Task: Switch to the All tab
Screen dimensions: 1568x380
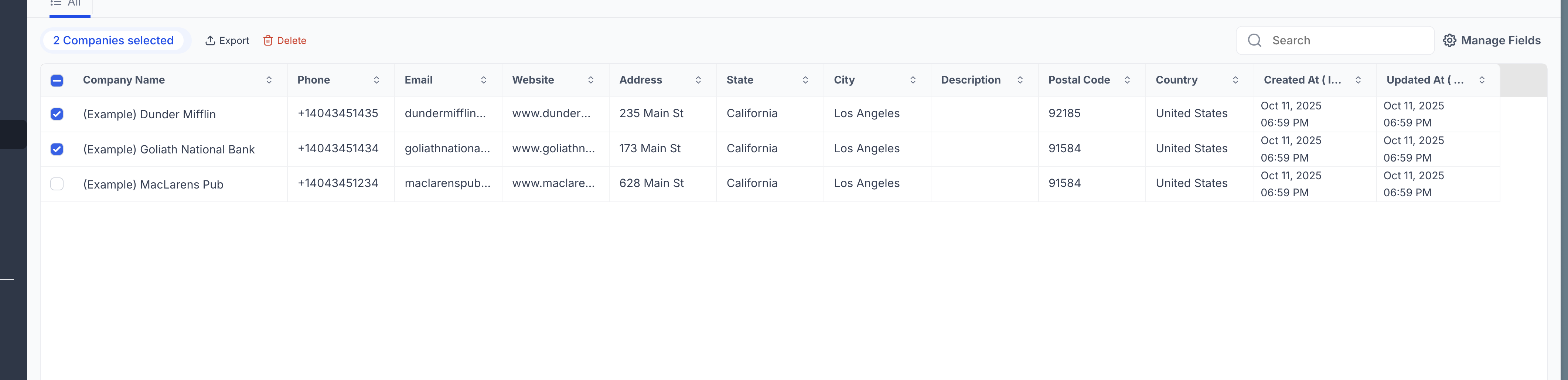Action: click(66, 4)
